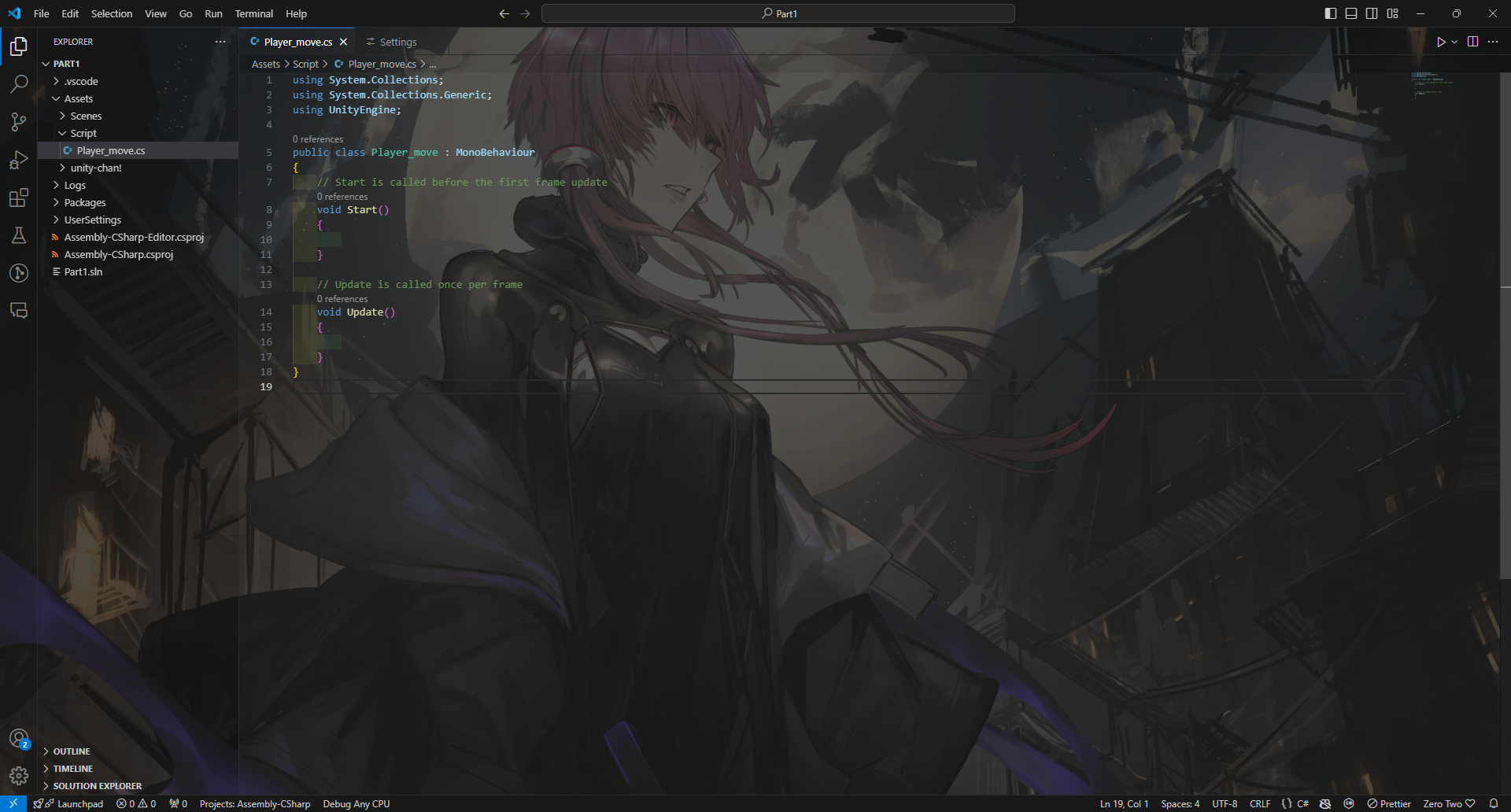1511x812 pixels.
Task: Toggle the primary side bar
Action: tap(1331, 13)
